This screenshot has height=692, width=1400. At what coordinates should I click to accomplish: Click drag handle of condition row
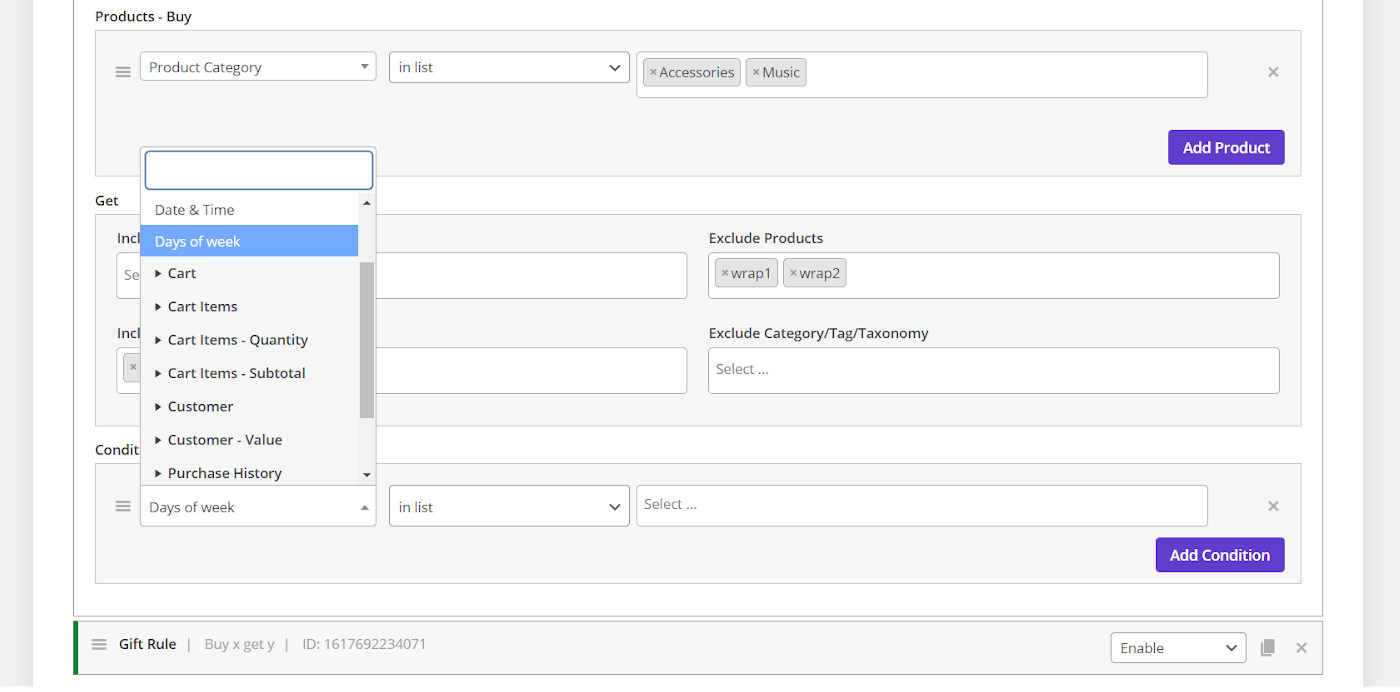123,506
